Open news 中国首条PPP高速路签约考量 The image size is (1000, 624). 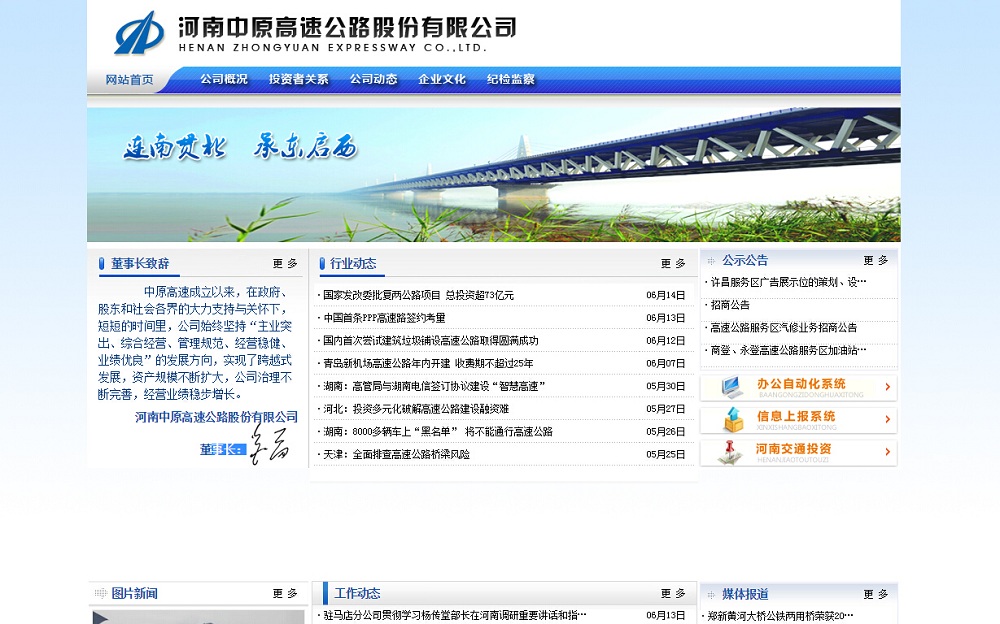(384, 318)
